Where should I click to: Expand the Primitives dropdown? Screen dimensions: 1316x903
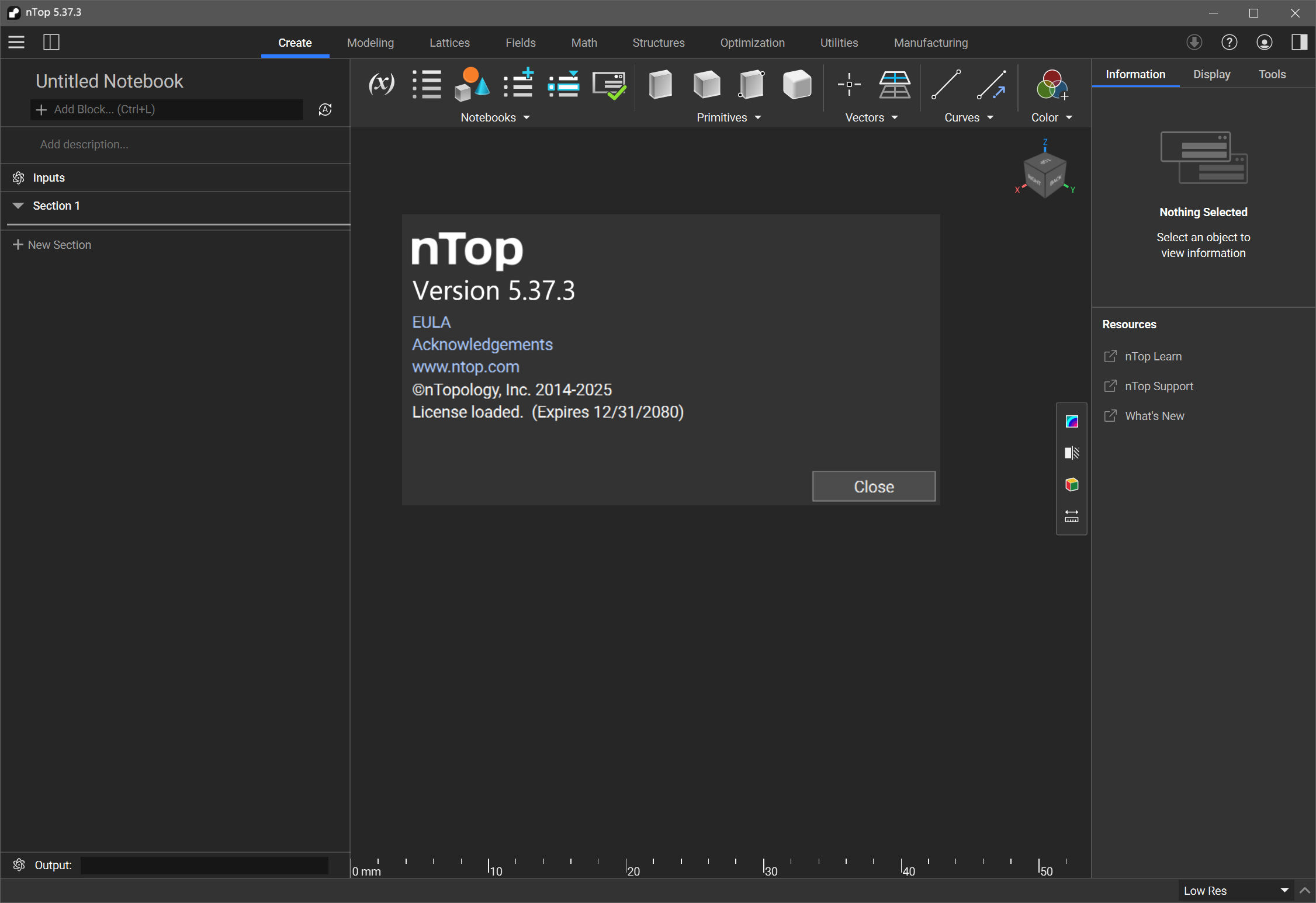(728, 117)
